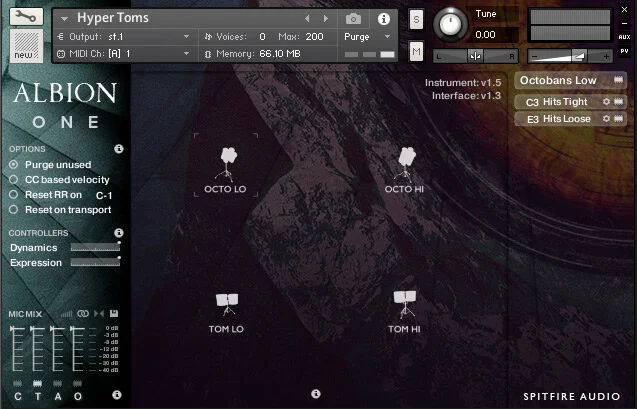Click the MIC MIX info icon

tap(117, 395)
